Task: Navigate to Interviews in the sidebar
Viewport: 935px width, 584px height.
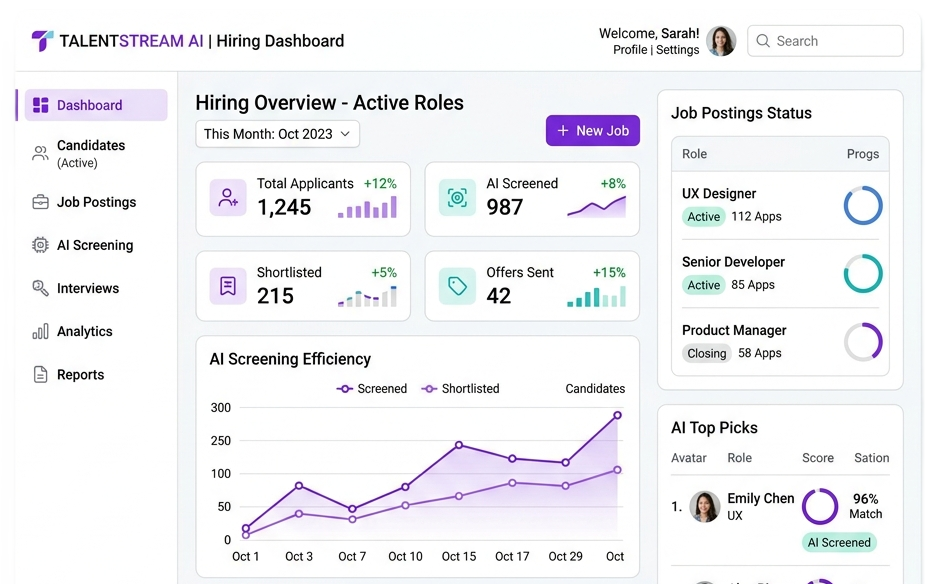Action: coord(96,288)
